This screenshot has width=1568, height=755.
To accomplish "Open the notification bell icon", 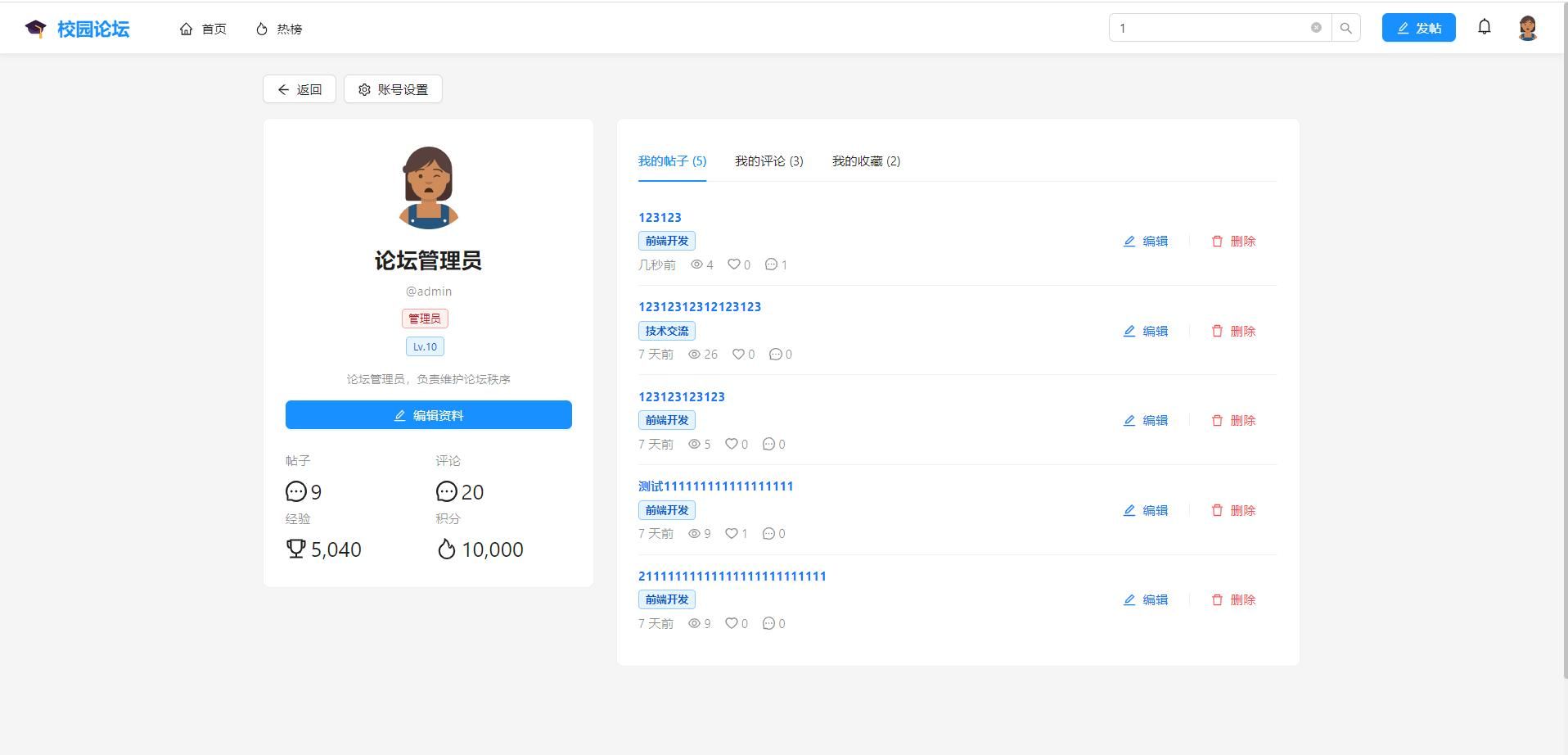I will click(1484, 27).
